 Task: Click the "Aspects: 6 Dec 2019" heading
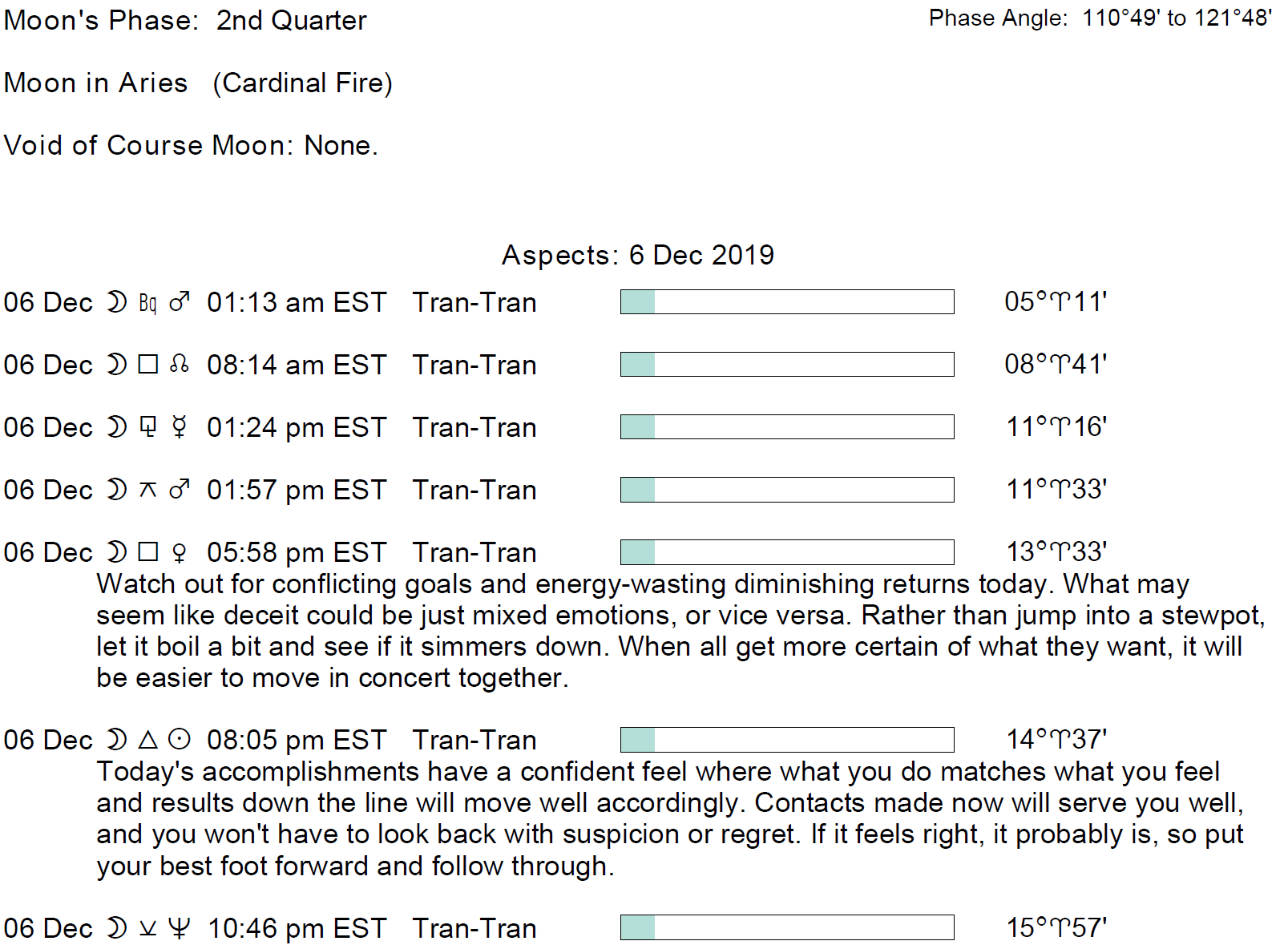pos(637,255)
